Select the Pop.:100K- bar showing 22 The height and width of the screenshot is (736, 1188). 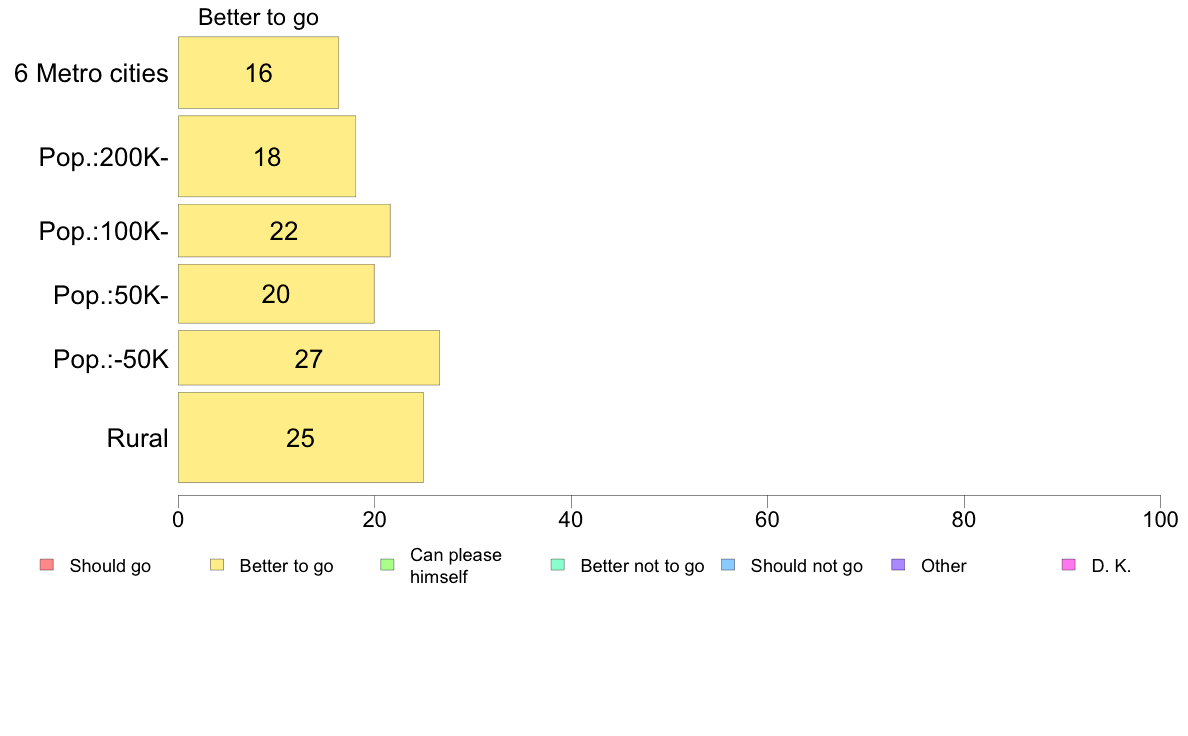coord(284,230)
